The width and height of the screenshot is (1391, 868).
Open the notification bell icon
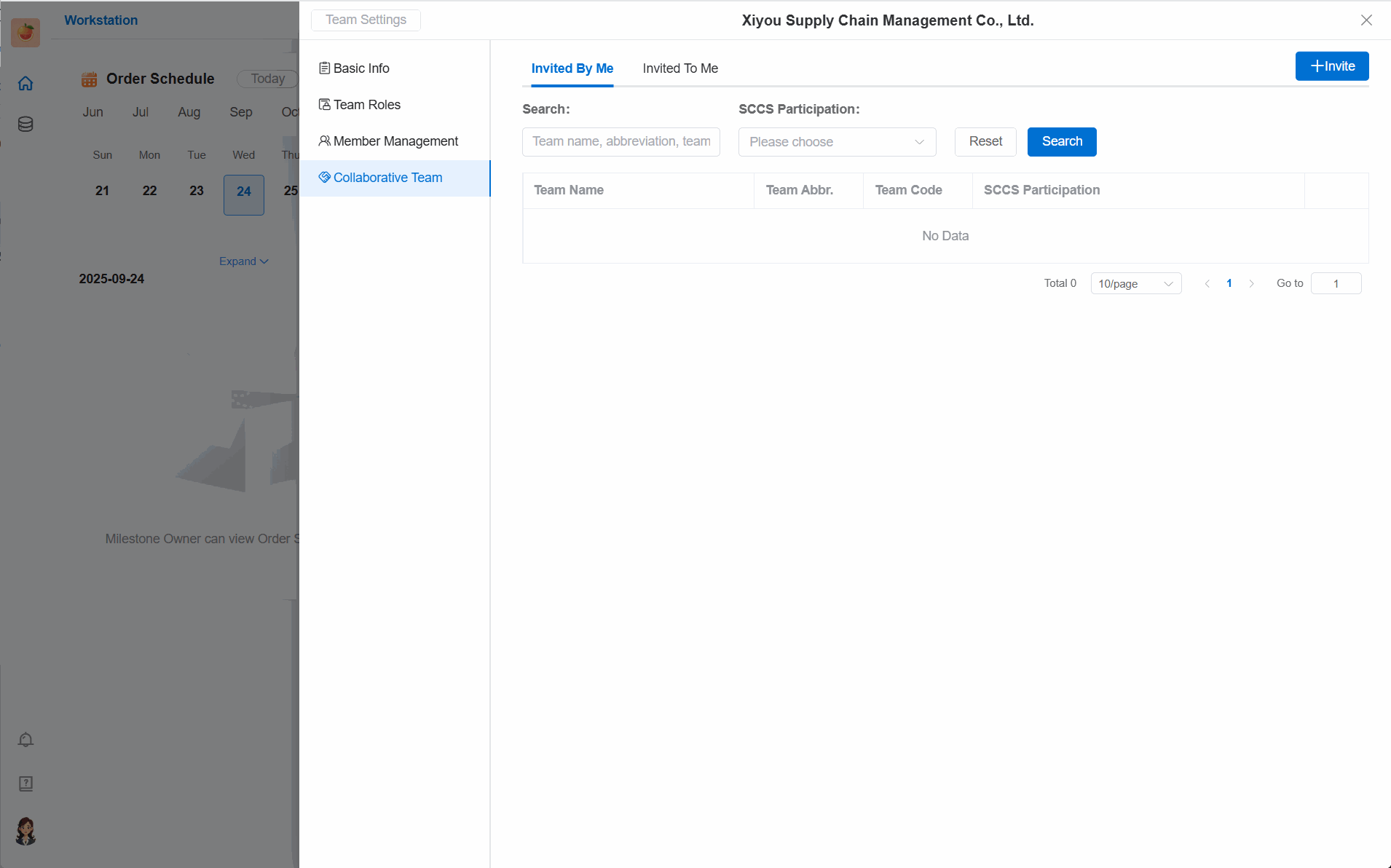pyautogui.click(x=25, y=740)
